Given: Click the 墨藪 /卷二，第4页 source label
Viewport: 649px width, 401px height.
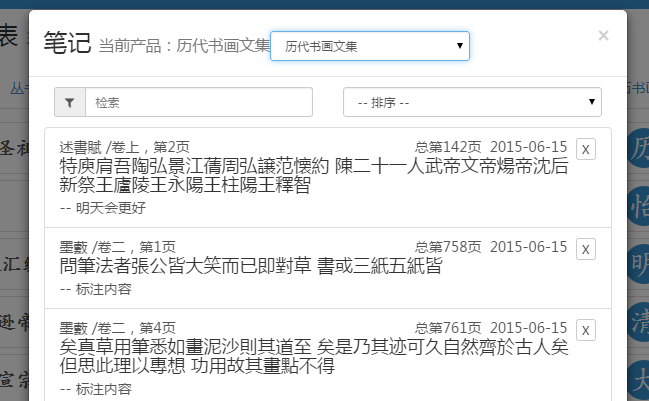Looking at the screenshot, I should coord(118,327).
